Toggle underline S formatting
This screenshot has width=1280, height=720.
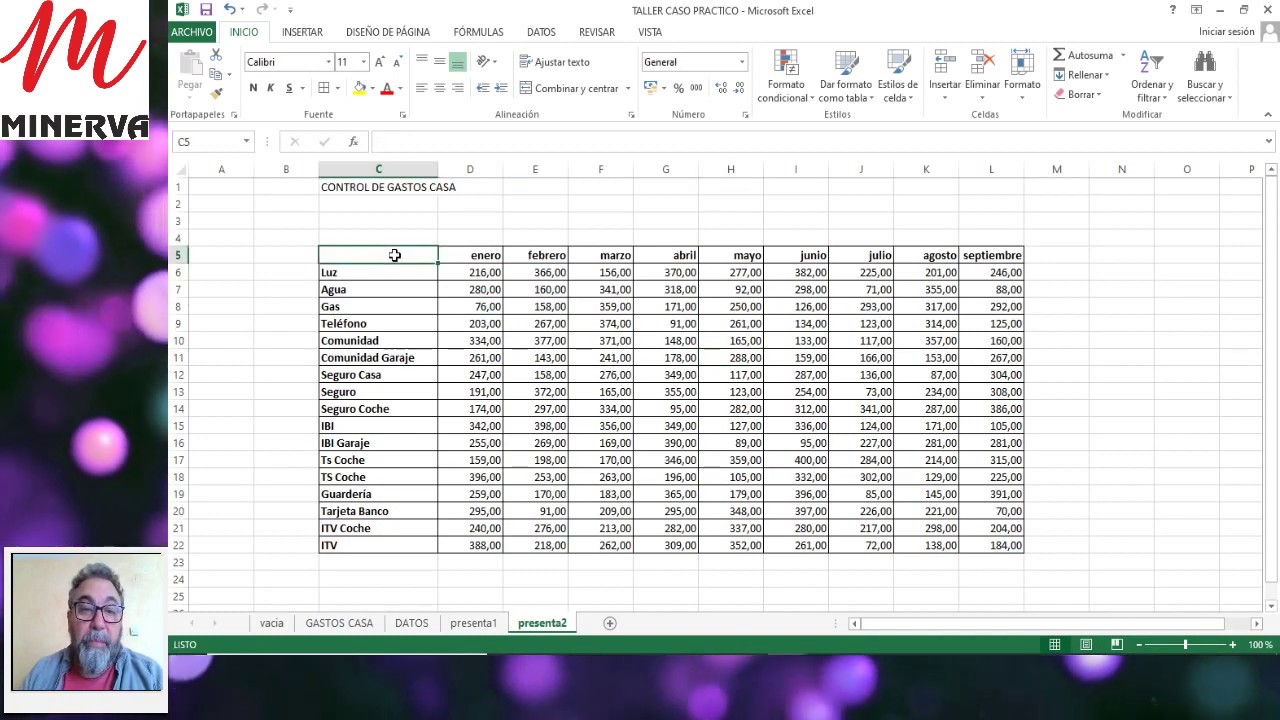(x=289, y=88)
